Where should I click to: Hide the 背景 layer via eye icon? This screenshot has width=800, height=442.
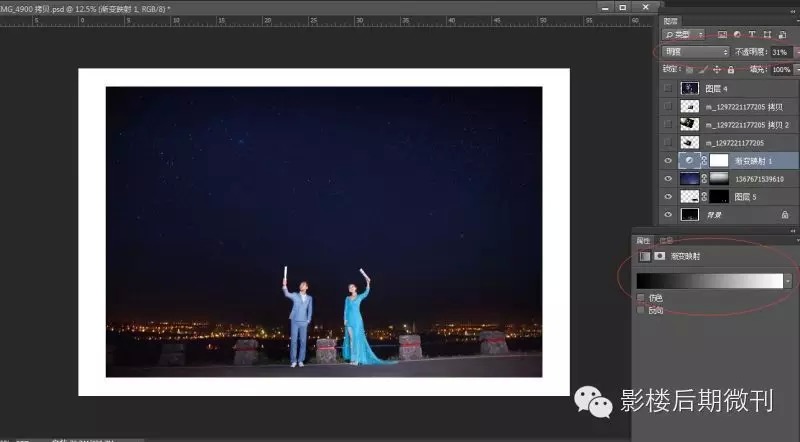point(668,215)
